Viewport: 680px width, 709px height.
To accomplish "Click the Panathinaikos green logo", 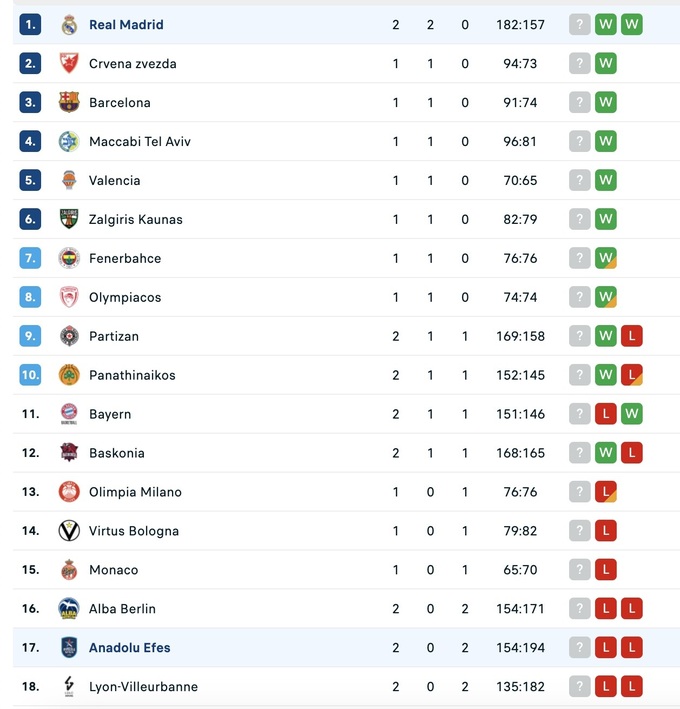I will 69,376.
